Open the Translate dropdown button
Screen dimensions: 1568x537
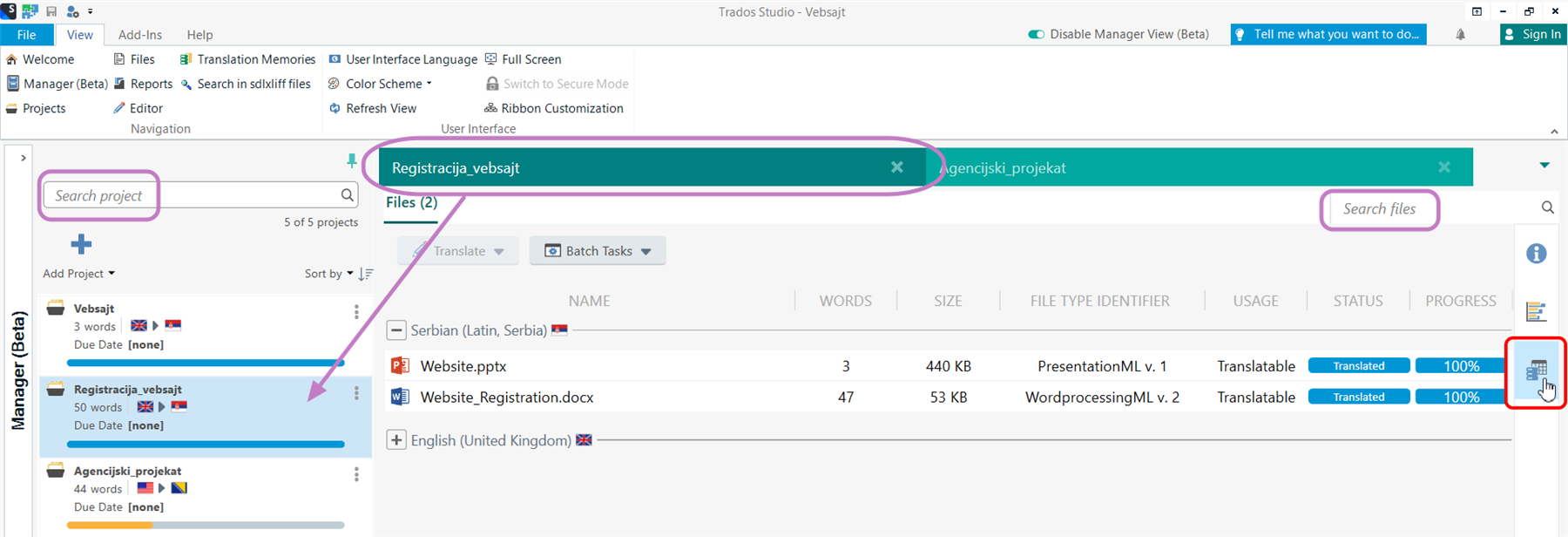click(x=458, y=251)
